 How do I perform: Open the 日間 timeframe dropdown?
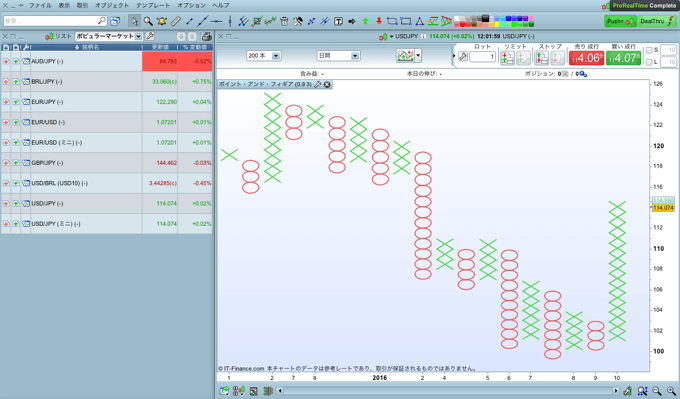(x=338, y=56)
